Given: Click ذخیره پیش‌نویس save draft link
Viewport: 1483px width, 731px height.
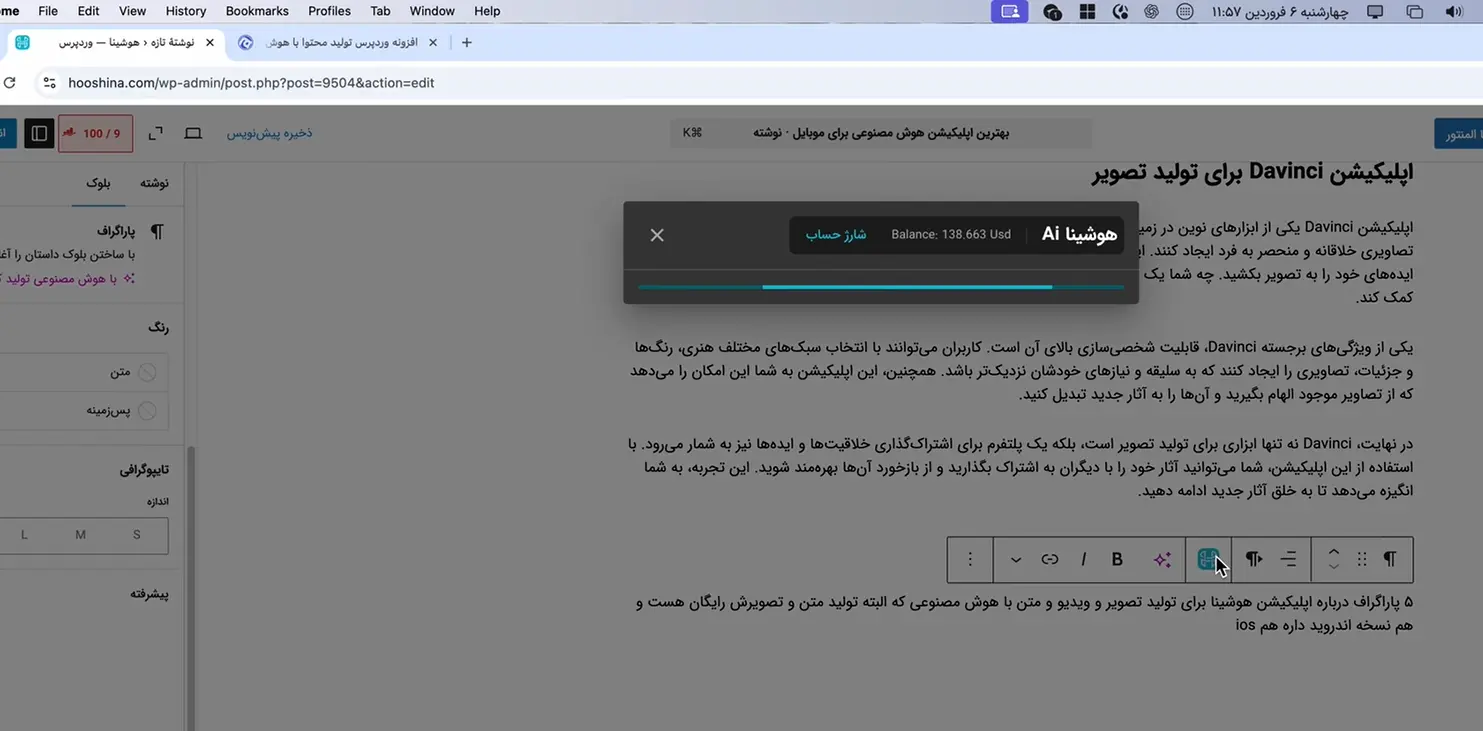Looking at the screenshot, I should (x=270, y=133).
